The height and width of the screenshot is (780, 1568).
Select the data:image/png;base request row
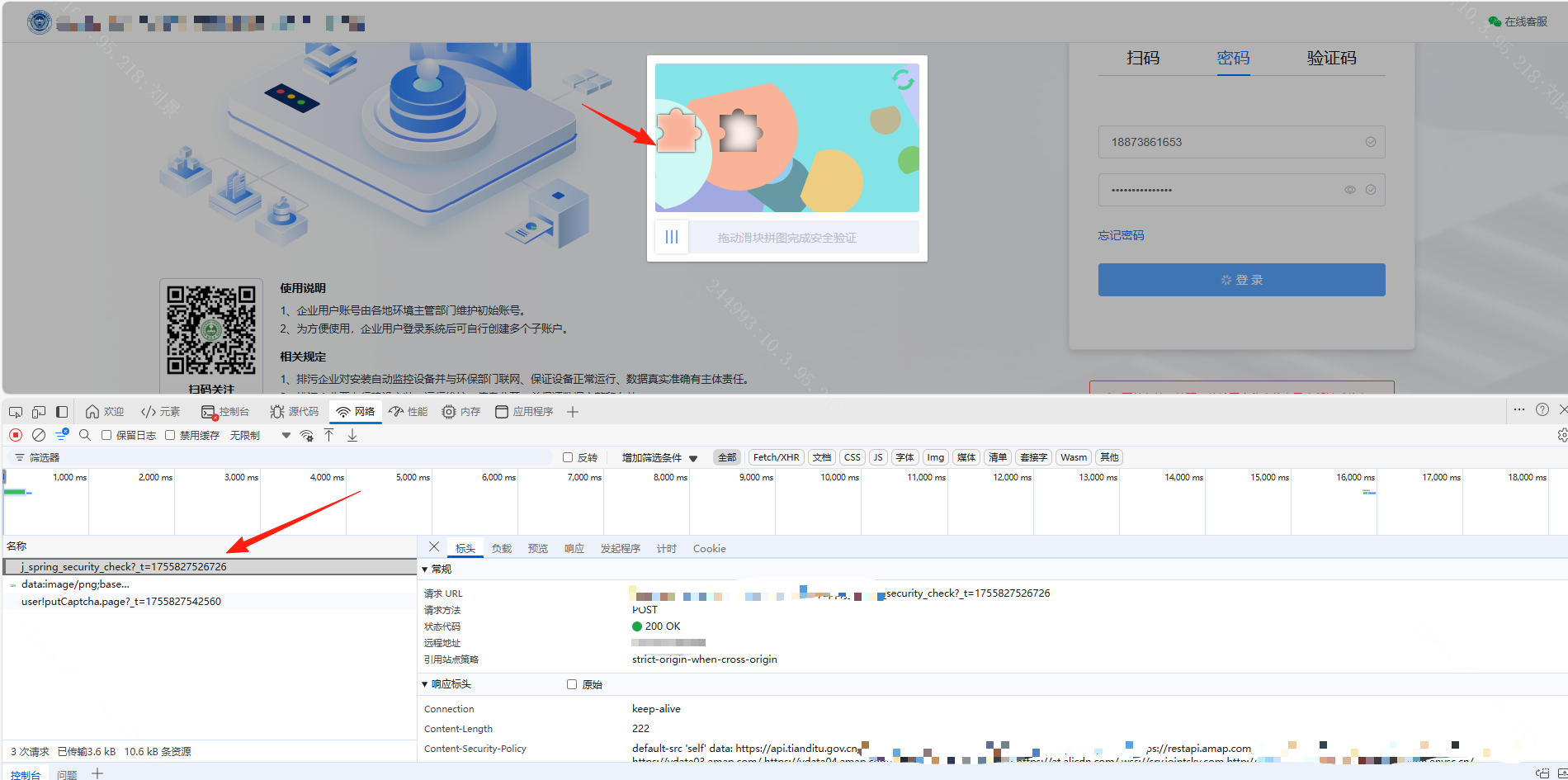[210, 584]
